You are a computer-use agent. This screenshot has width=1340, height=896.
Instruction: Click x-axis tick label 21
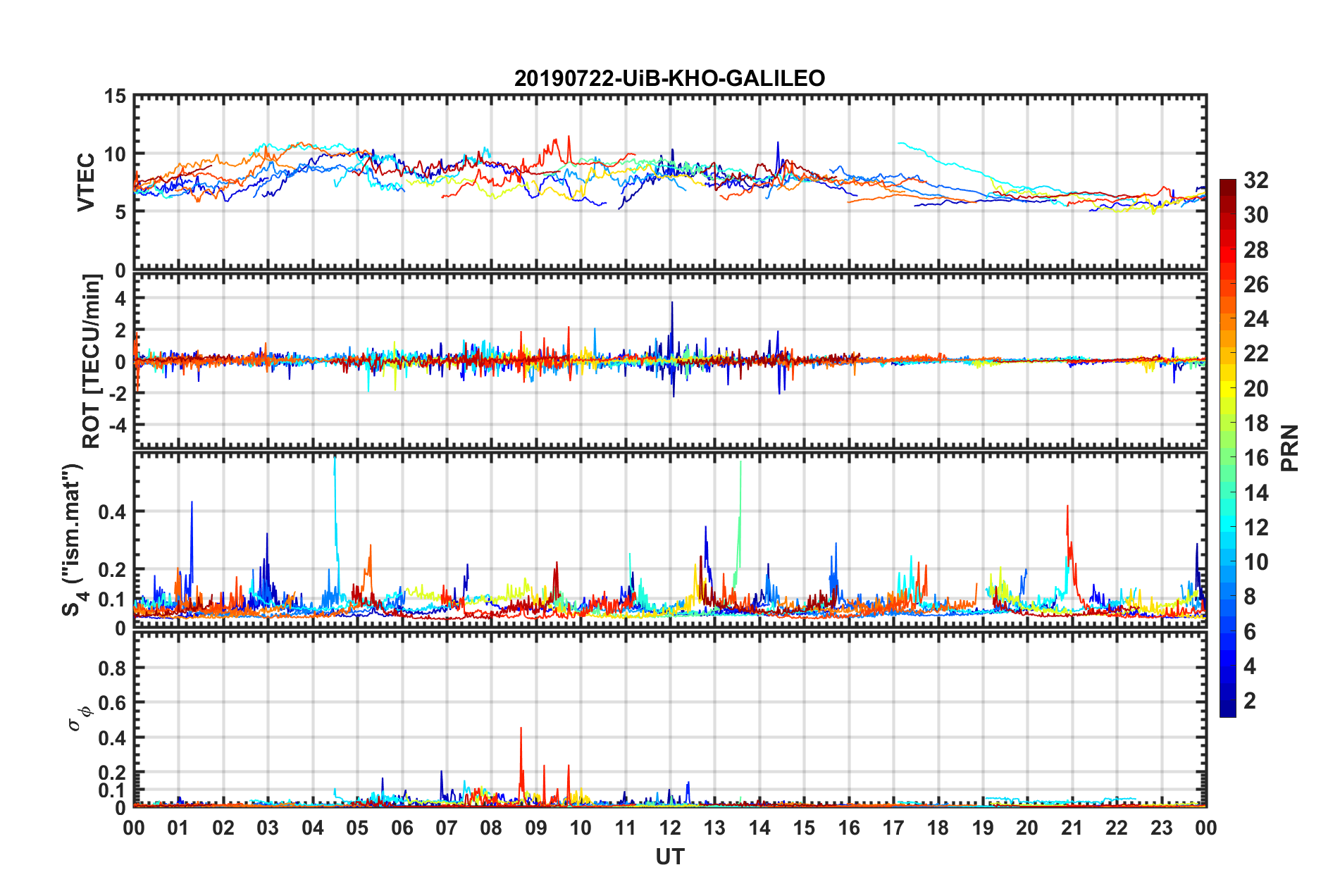(1072, 828)
